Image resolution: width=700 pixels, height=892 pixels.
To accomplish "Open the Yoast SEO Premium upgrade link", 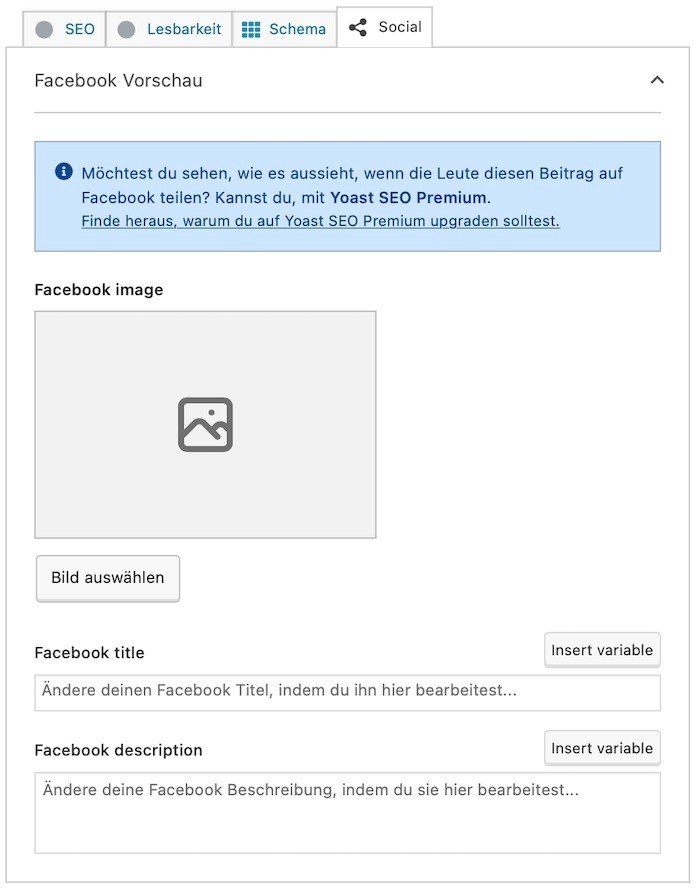I will [x=320, y=221].
